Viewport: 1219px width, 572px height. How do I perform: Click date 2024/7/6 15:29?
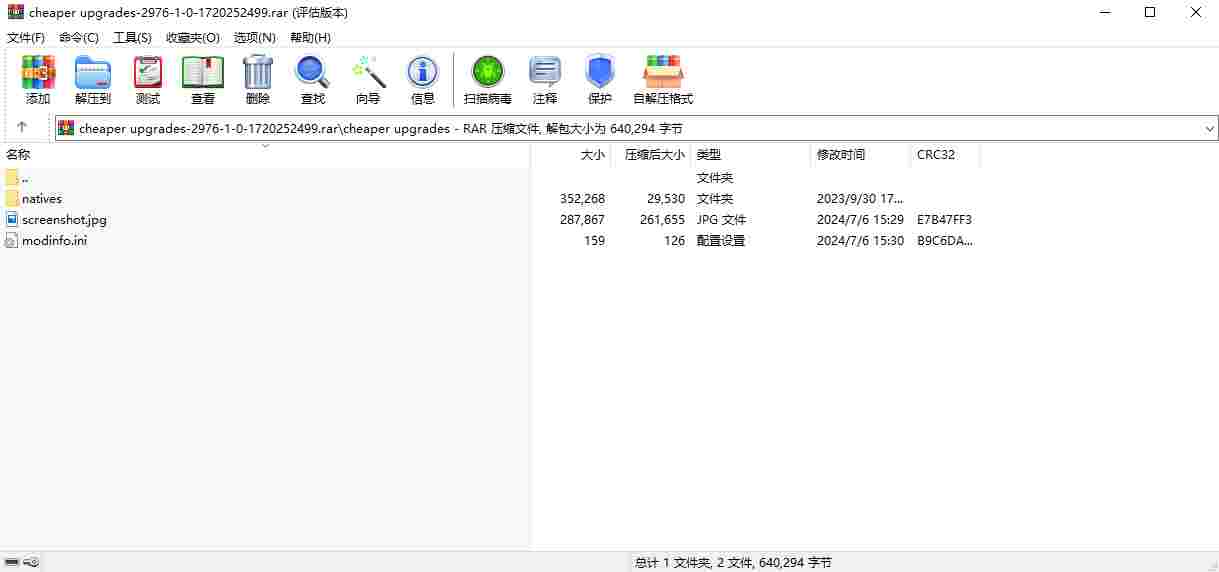tap(860, 219)
